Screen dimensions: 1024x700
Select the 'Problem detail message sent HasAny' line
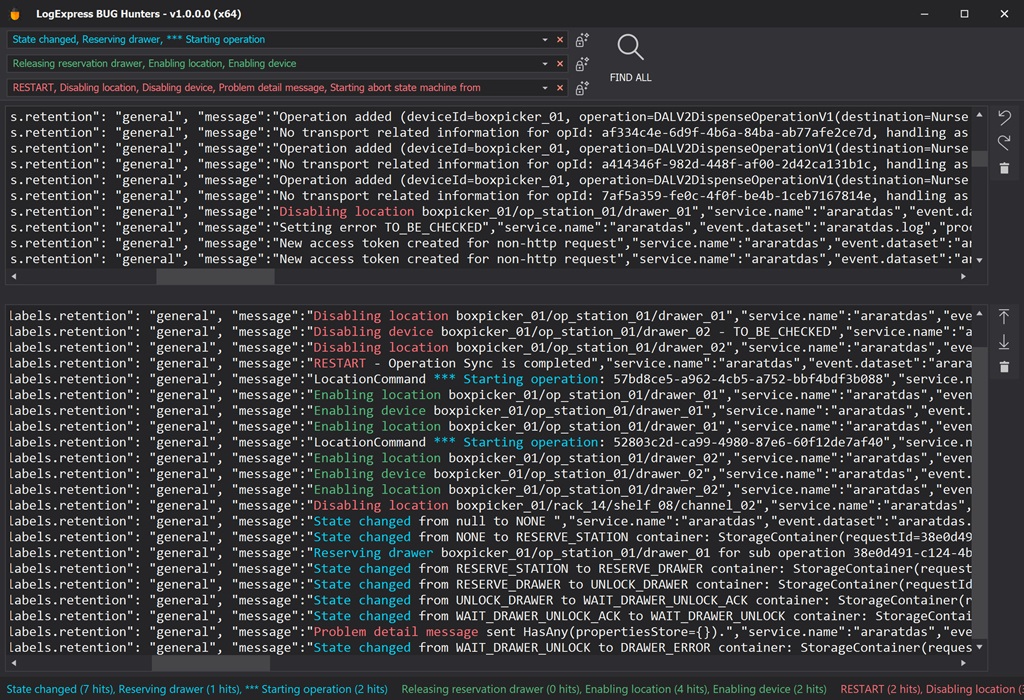coord(490,632)
